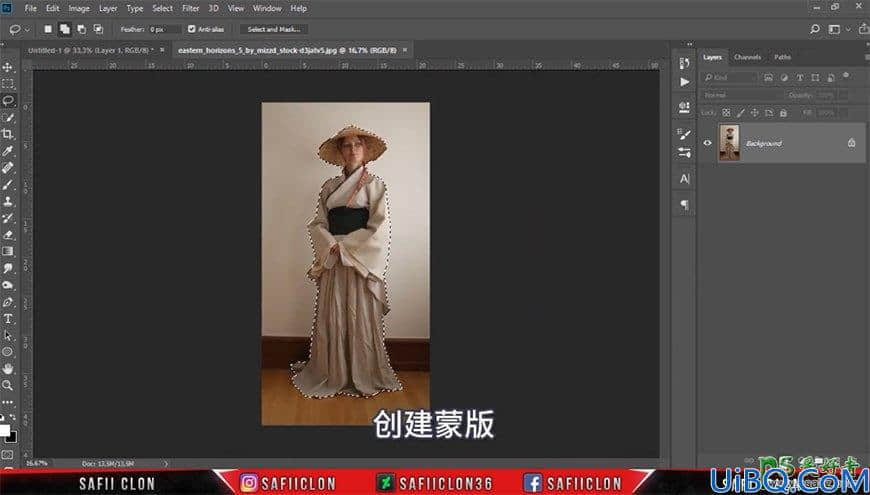Viewport: 870px width, 495px height.
Task: Open the Edit Toolbar three-dots button
Action: tap(8, 402)
